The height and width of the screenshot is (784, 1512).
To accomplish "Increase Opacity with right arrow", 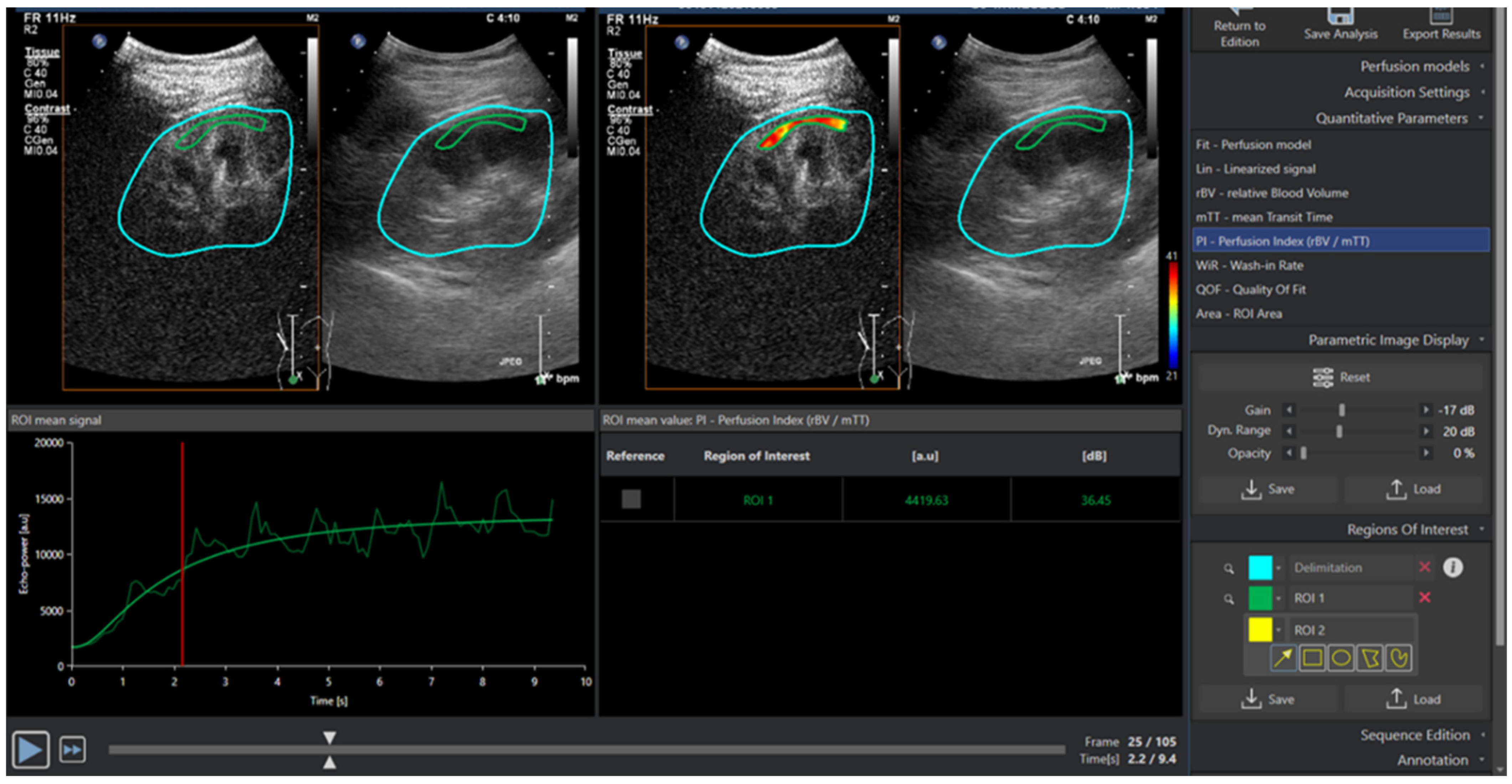I will click(x=1426, y=452).
